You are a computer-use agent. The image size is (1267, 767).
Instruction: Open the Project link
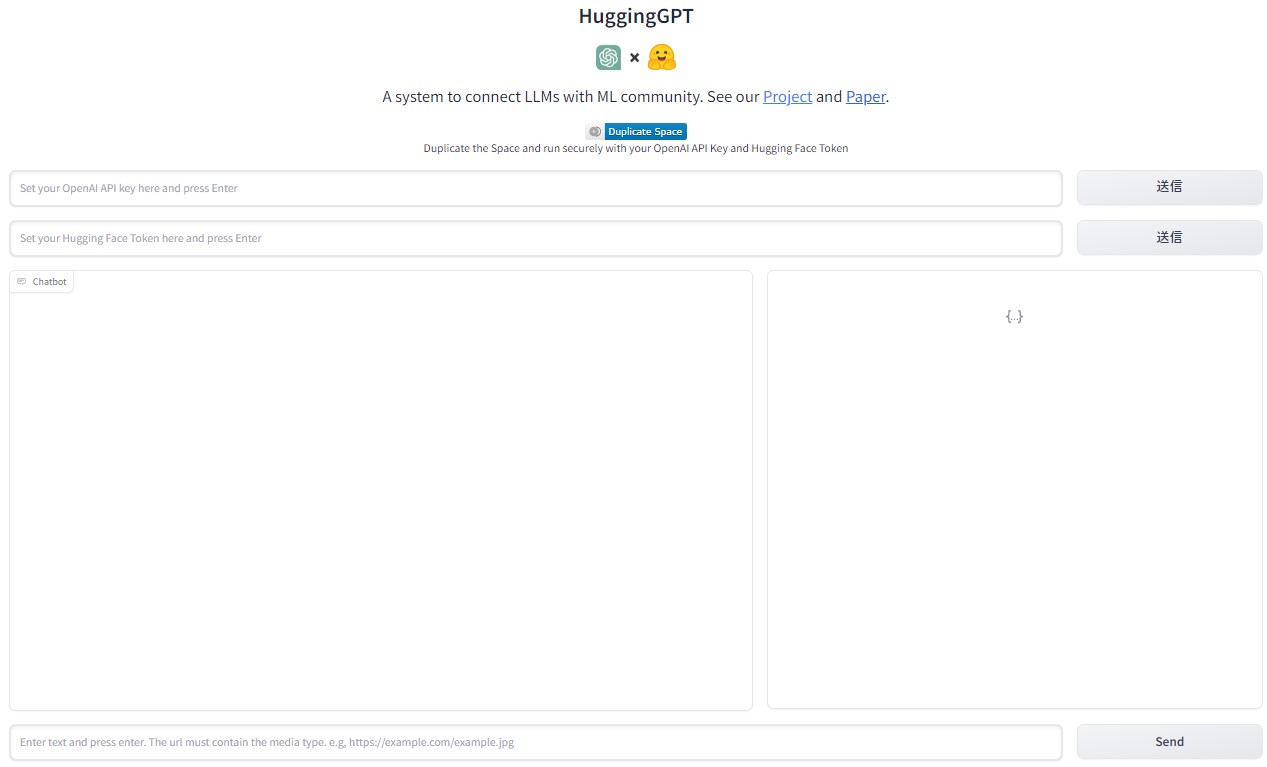tap(787, 97)
